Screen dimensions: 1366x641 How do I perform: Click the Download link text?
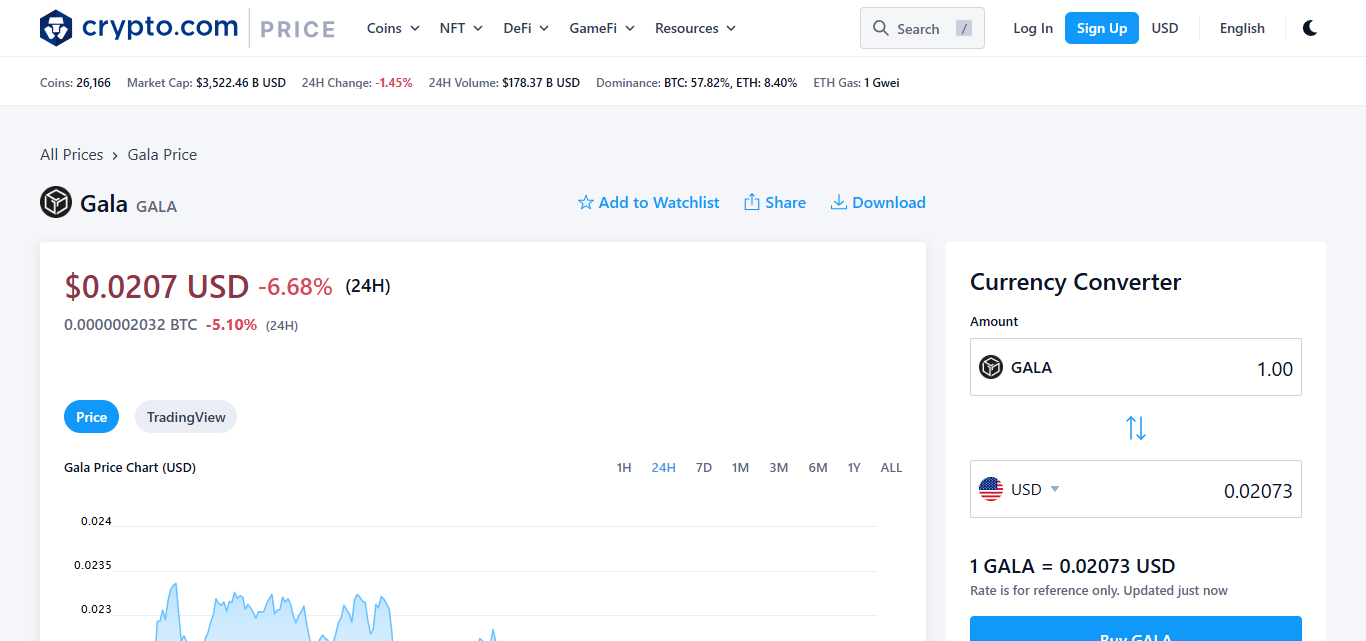(x=889, y=203)
